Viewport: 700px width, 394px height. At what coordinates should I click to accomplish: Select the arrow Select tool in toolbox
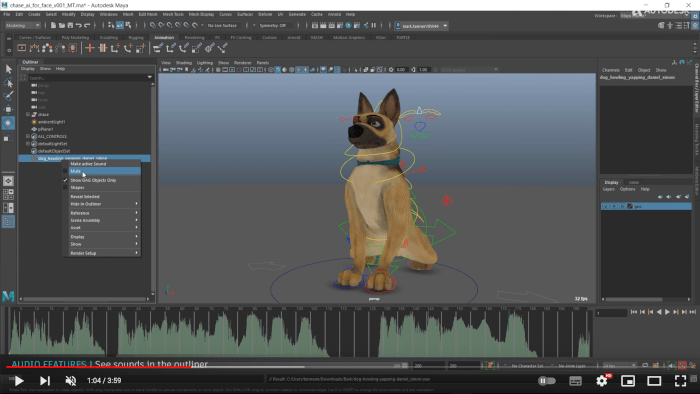click(x=8, y=69)
